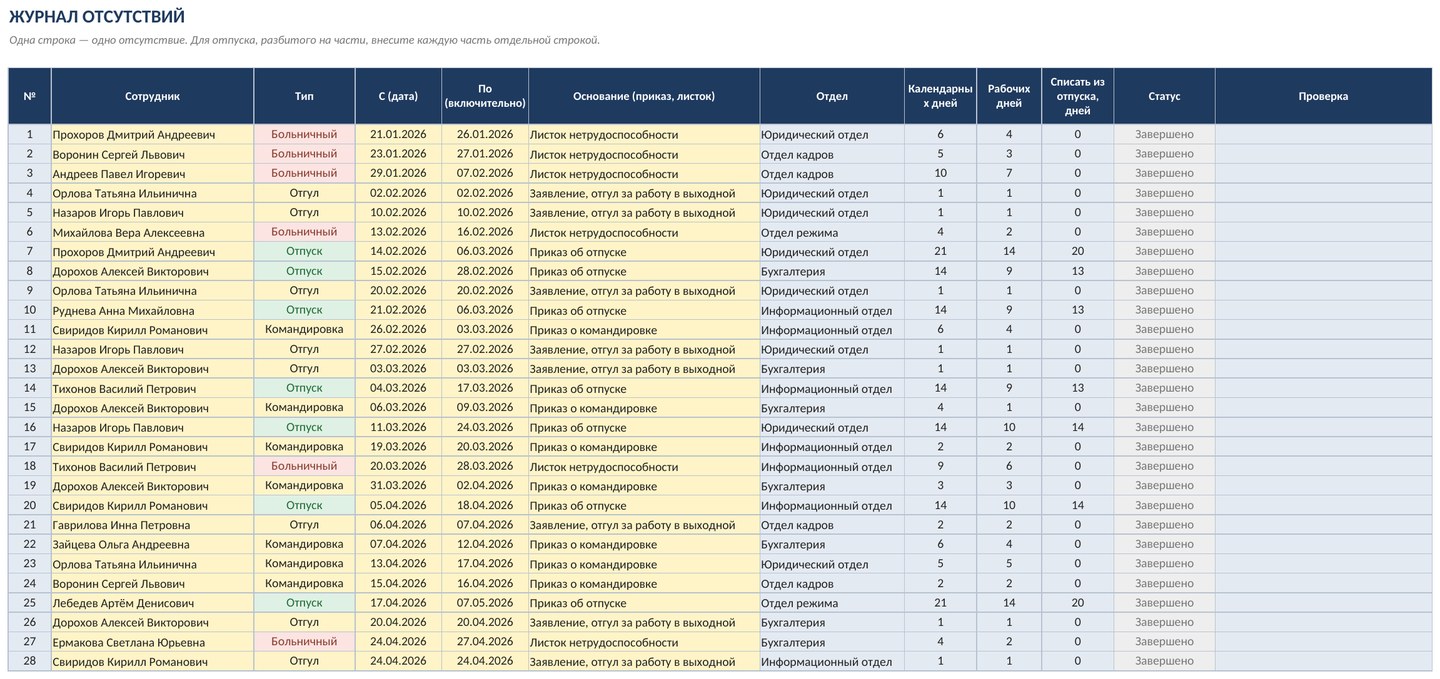Select the "Основание (приказ, листок)" header
The width and height of the screenshot is (1440, 679).
644,96
